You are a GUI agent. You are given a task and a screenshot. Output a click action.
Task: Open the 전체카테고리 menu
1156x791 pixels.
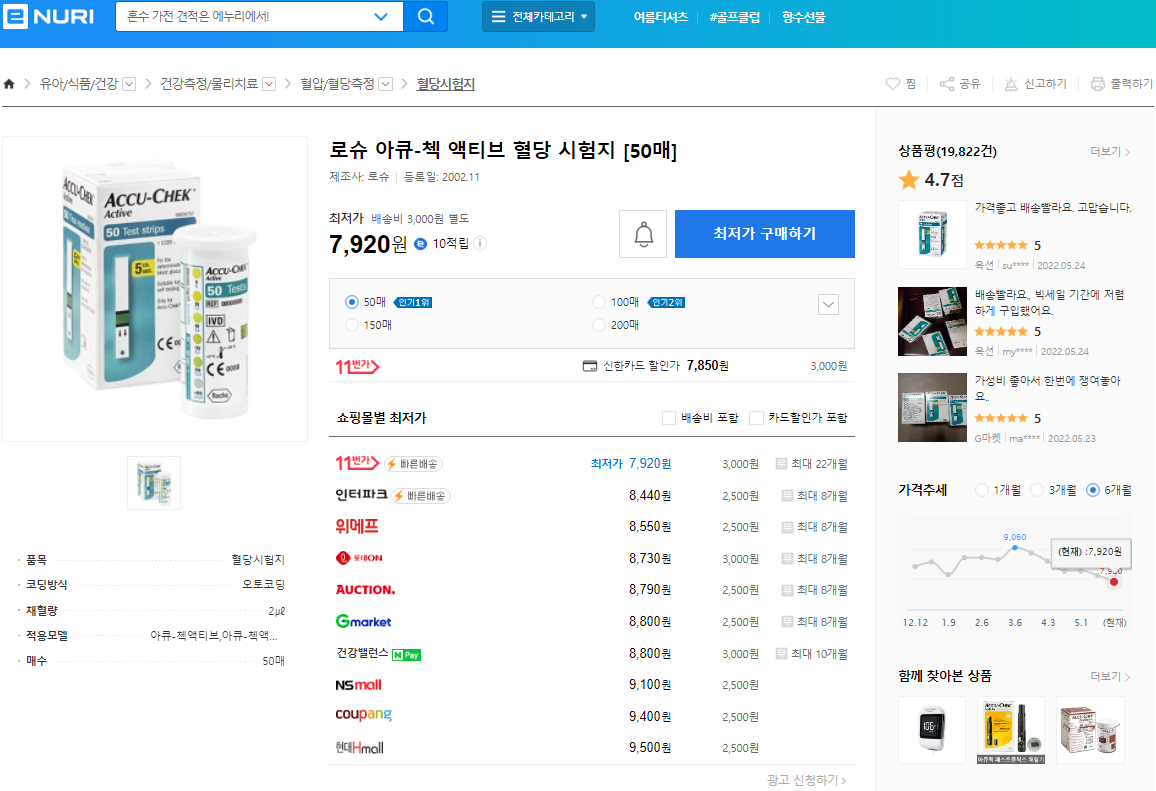[x=538, y=16]
